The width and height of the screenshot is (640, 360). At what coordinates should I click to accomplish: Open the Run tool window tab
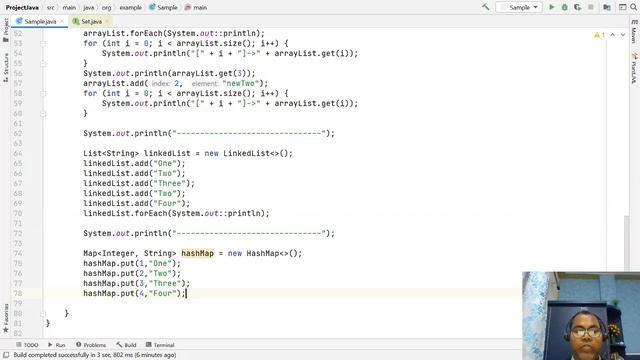pyautogui.click(x=57, y=345)
